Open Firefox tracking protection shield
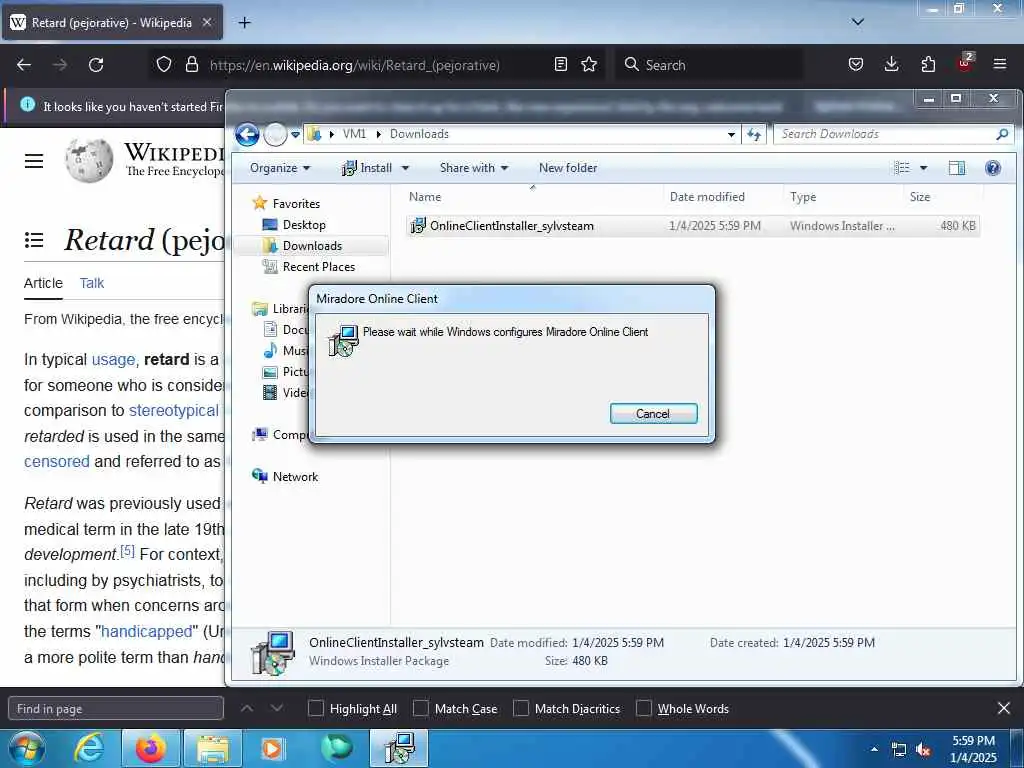This screenshot has width=1024, height=768. tap(164, 65)
